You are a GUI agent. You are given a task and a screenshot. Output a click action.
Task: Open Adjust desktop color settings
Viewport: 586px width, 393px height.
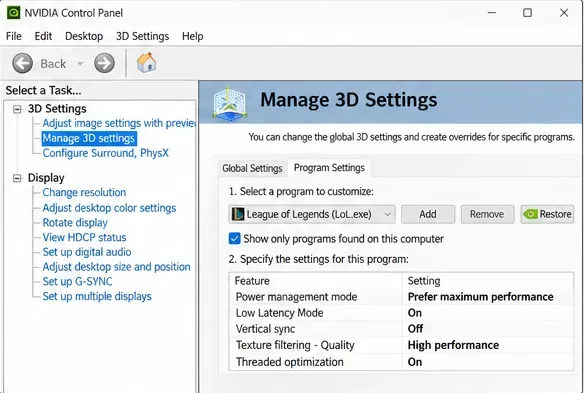coord(109,208)
